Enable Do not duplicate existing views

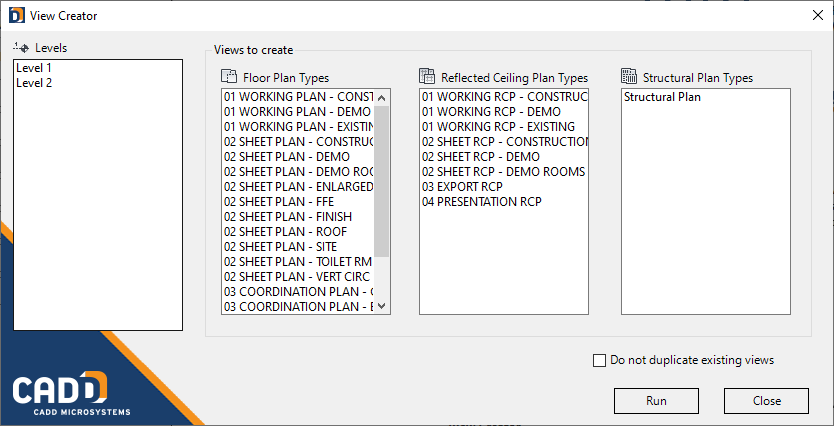(x=599, y=361)
